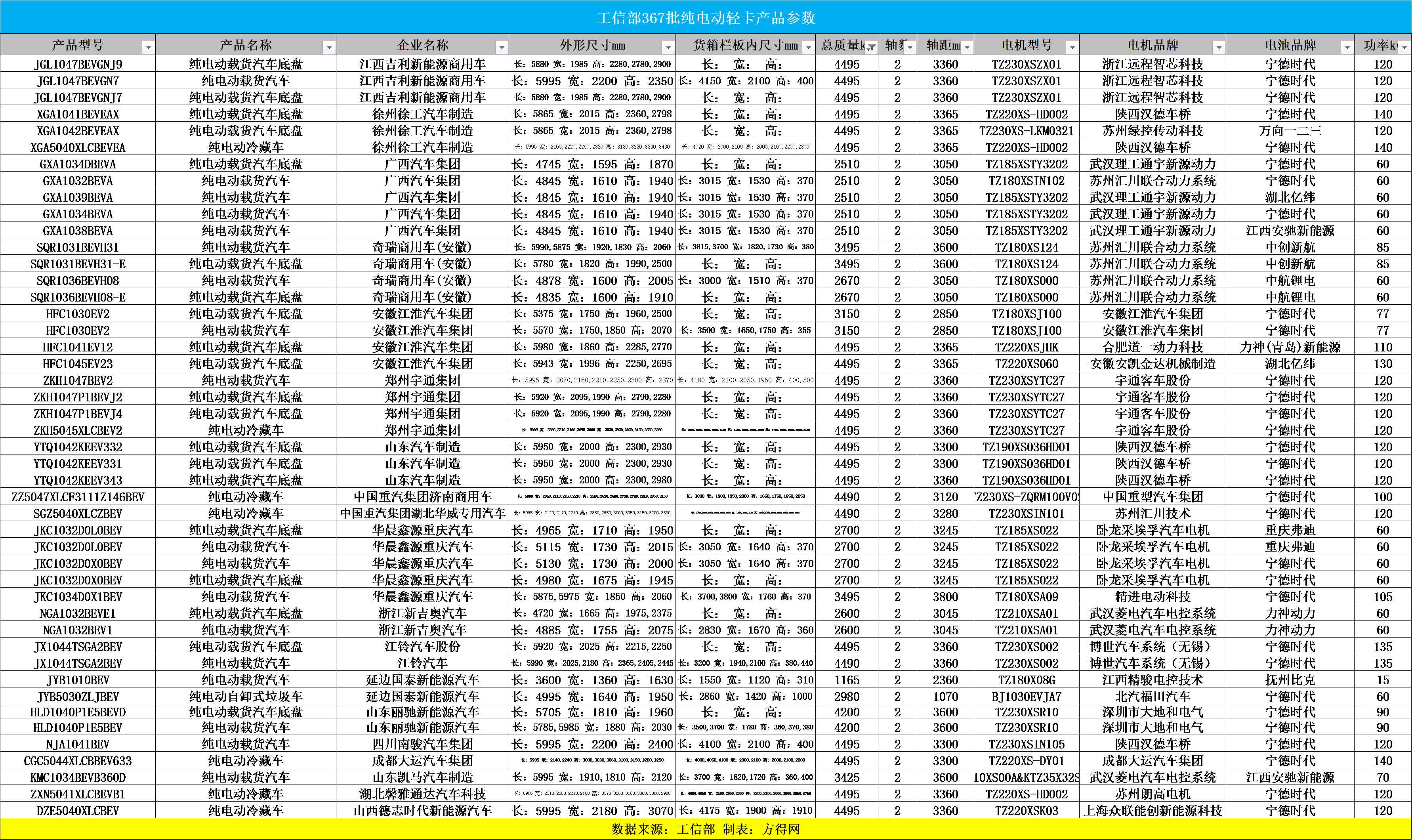Open the 货箱栏板内尺寸mm filter dropdown
Image resolution: width=1412 pixels, height=840 pixels.
click(x=809, y=48)
